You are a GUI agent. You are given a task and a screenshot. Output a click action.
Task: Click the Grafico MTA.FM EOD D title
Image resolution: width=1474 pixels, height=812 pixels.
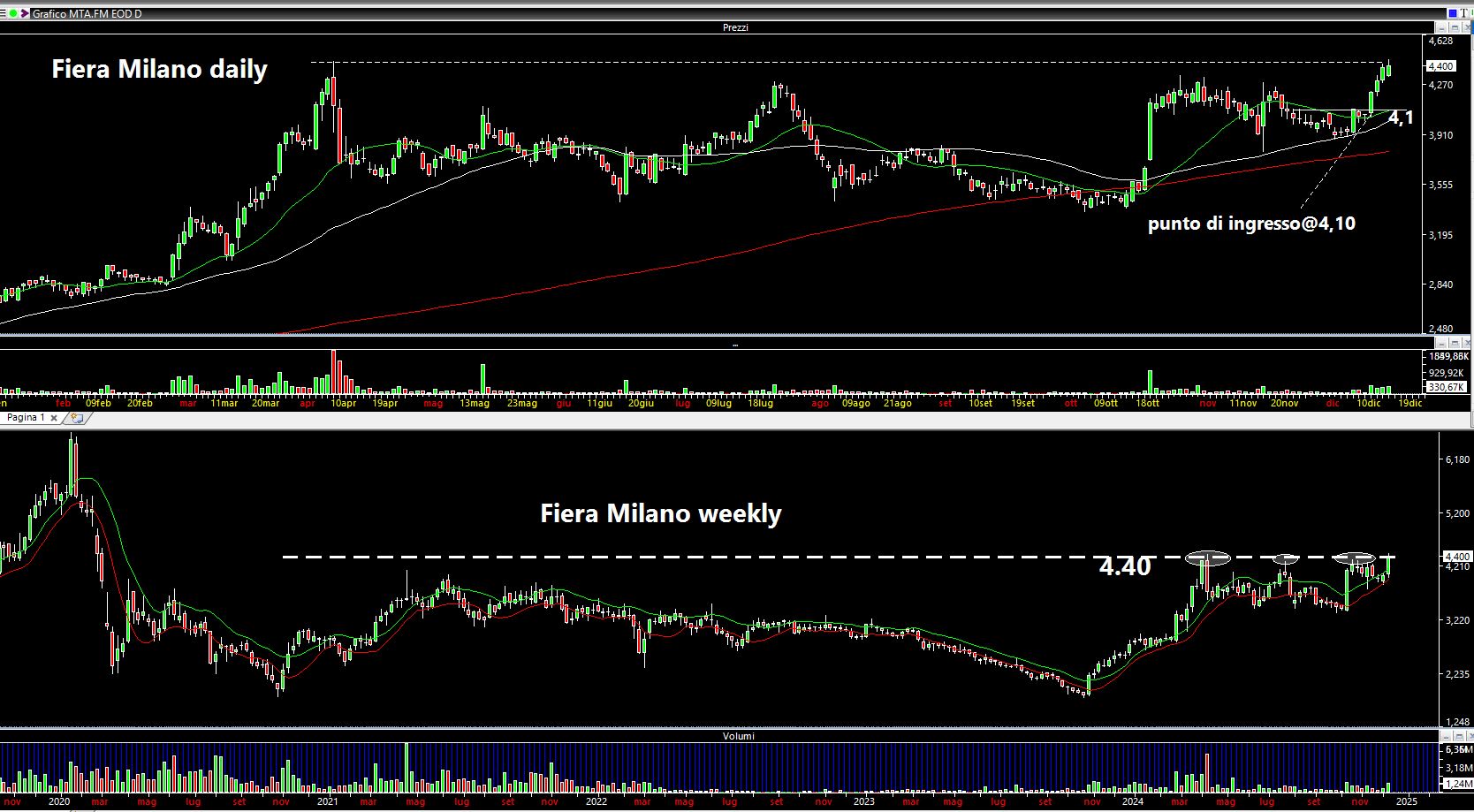pos(87,14)
